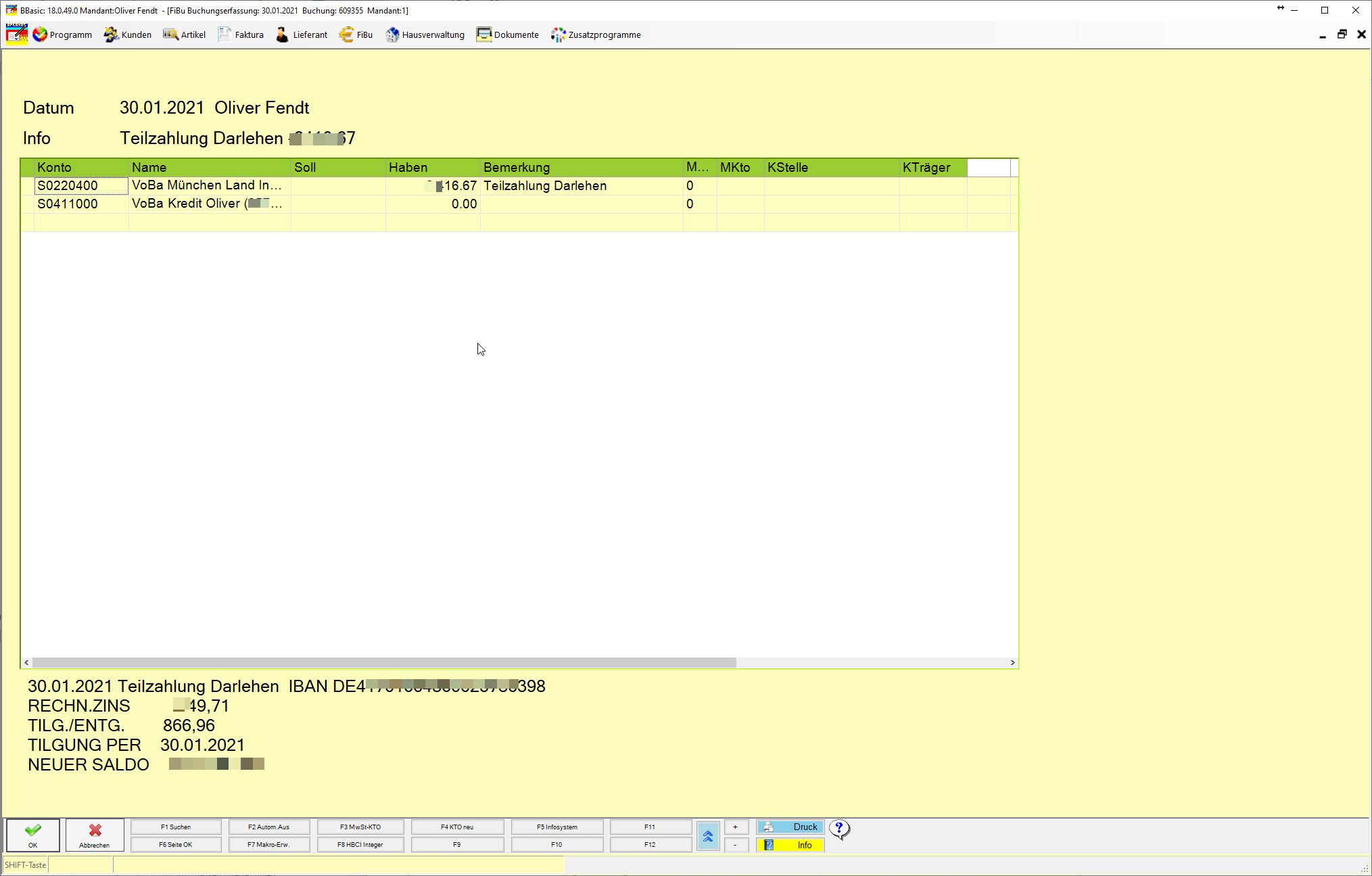This screenshot has width=1372, height=876.
Task: Click the Dokumente monitor icon
Action: 484,34
